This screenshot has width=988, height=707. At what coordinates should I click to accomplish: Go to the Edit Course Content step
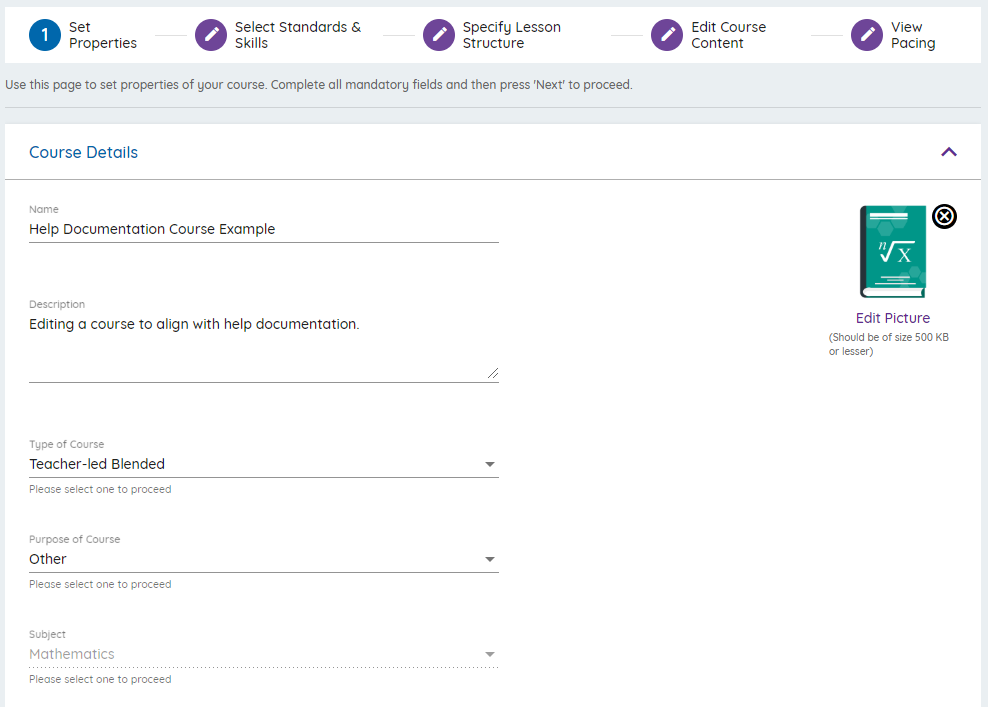click(x=709, y=35)
